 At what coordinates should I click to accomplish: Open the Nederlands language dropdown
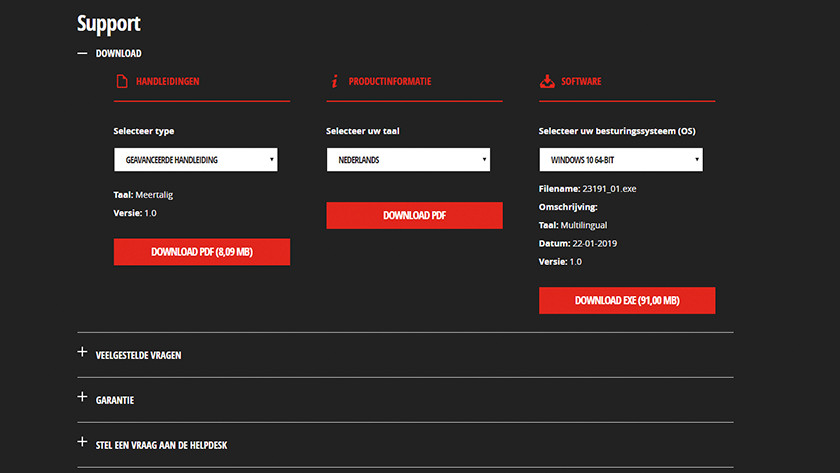pos(408,160)
